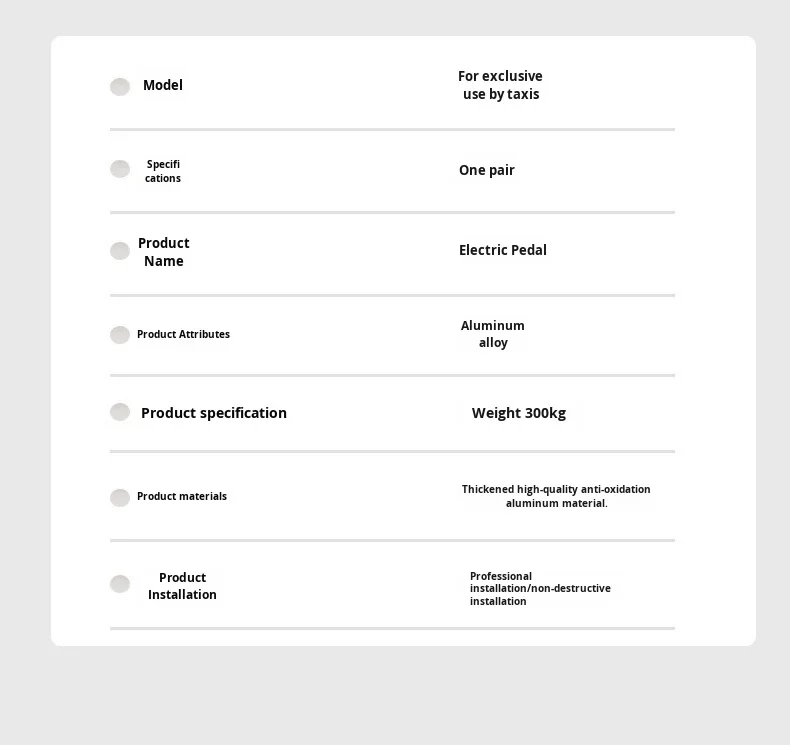This screenshot has width=790, height=745.
Task: Click the Product materials label
Action: 182,497
